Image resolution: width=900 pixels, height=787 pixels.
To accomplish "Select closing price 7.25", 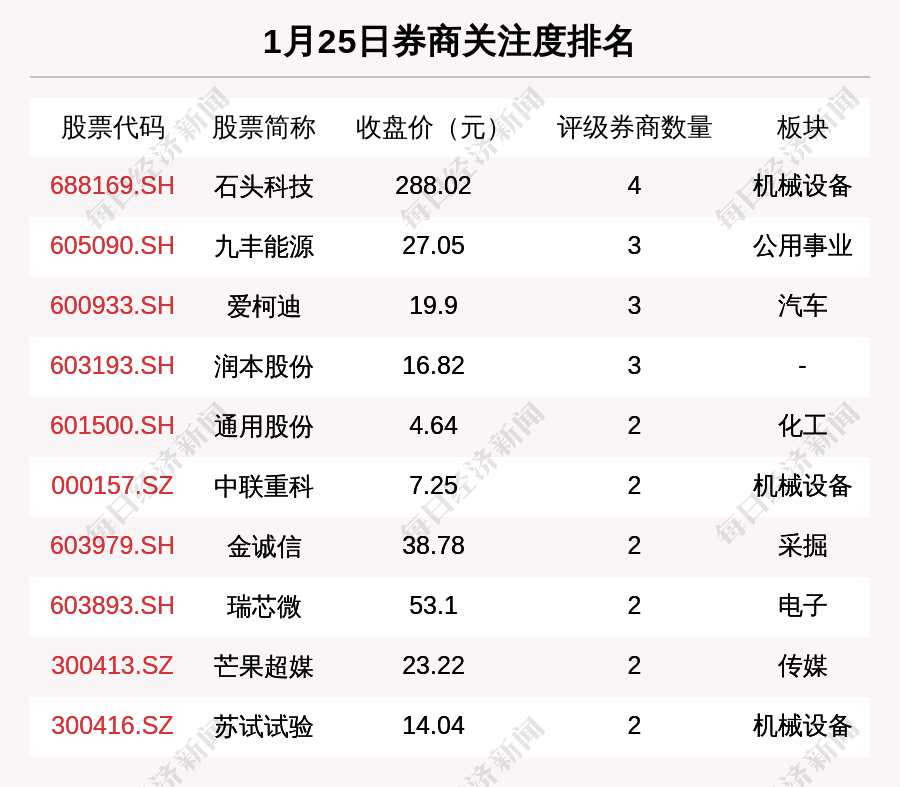I will 433,486.
